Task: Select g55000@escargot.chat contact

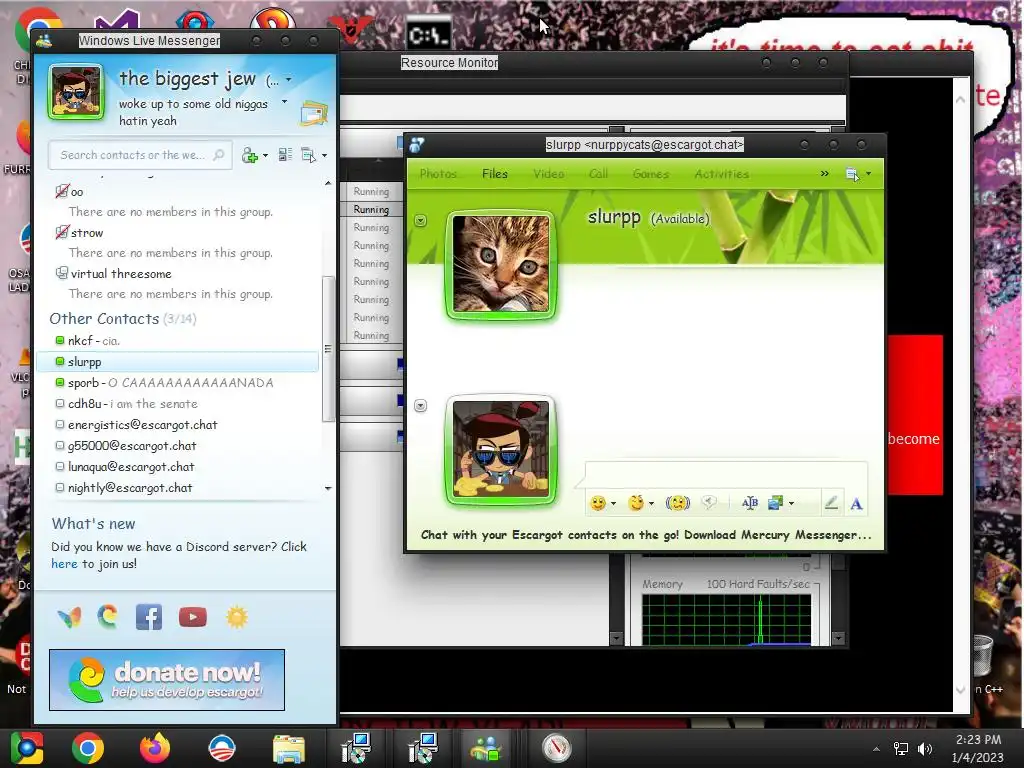Action: 178,445
